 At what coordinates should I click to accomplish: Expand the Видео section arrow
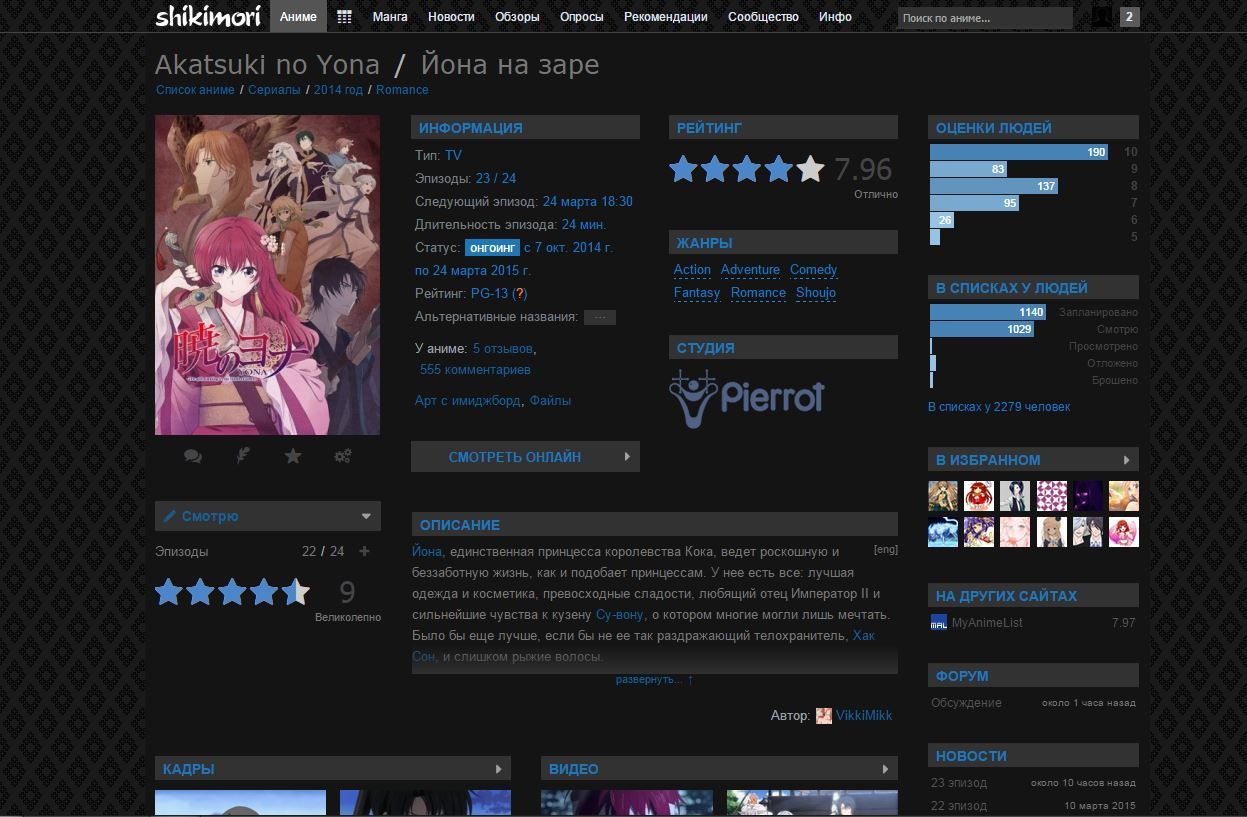click(x=885, y=769)
